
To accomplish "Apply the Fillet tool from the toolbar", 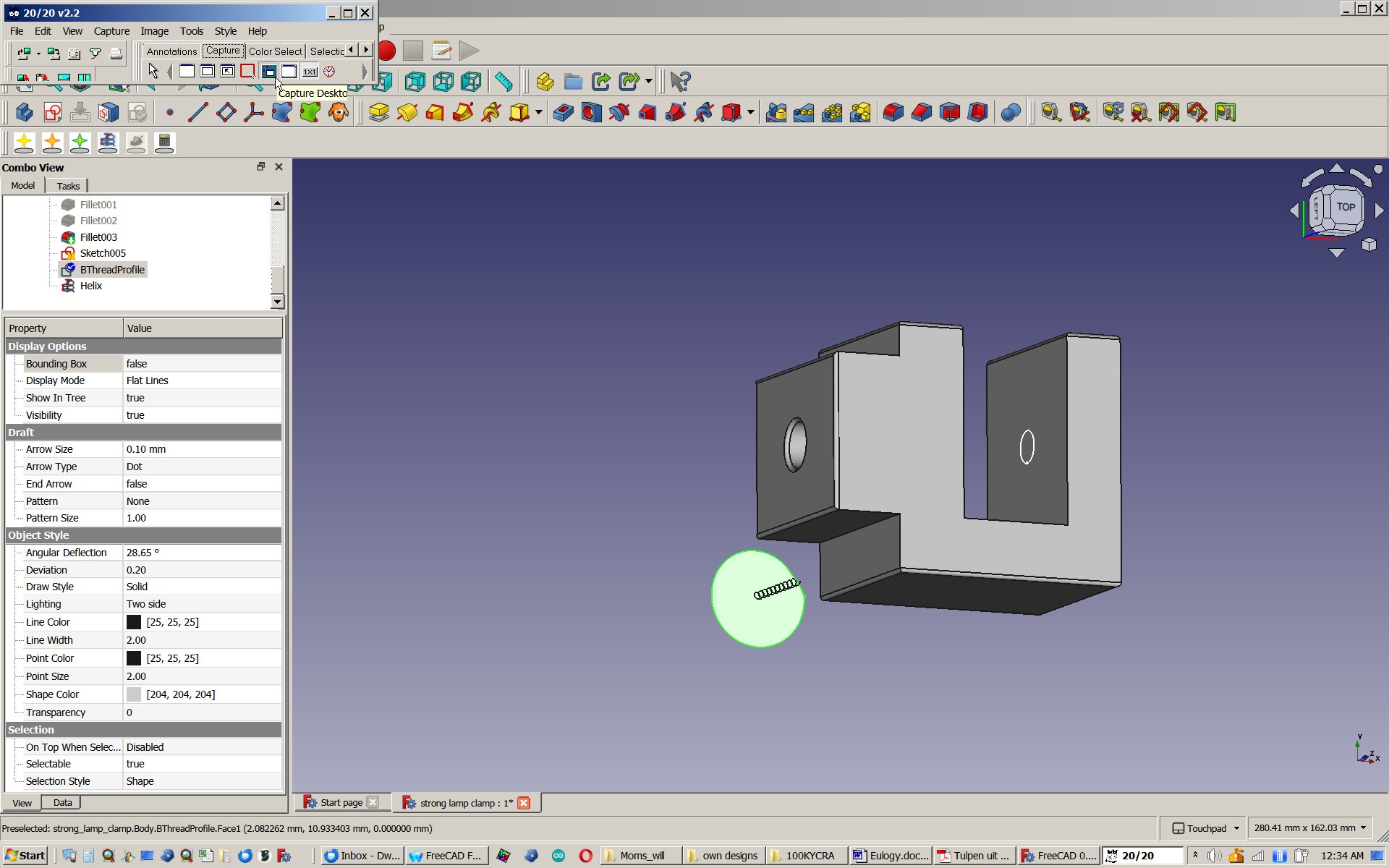I will pyautogui.click(x=893, y=112).
